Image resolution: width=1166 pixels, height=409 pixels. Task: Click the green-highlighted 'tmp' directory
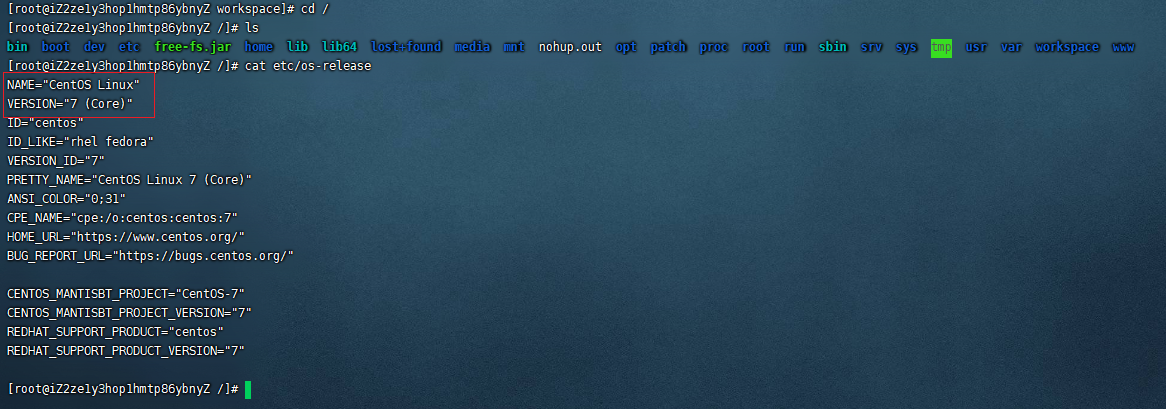941,47
